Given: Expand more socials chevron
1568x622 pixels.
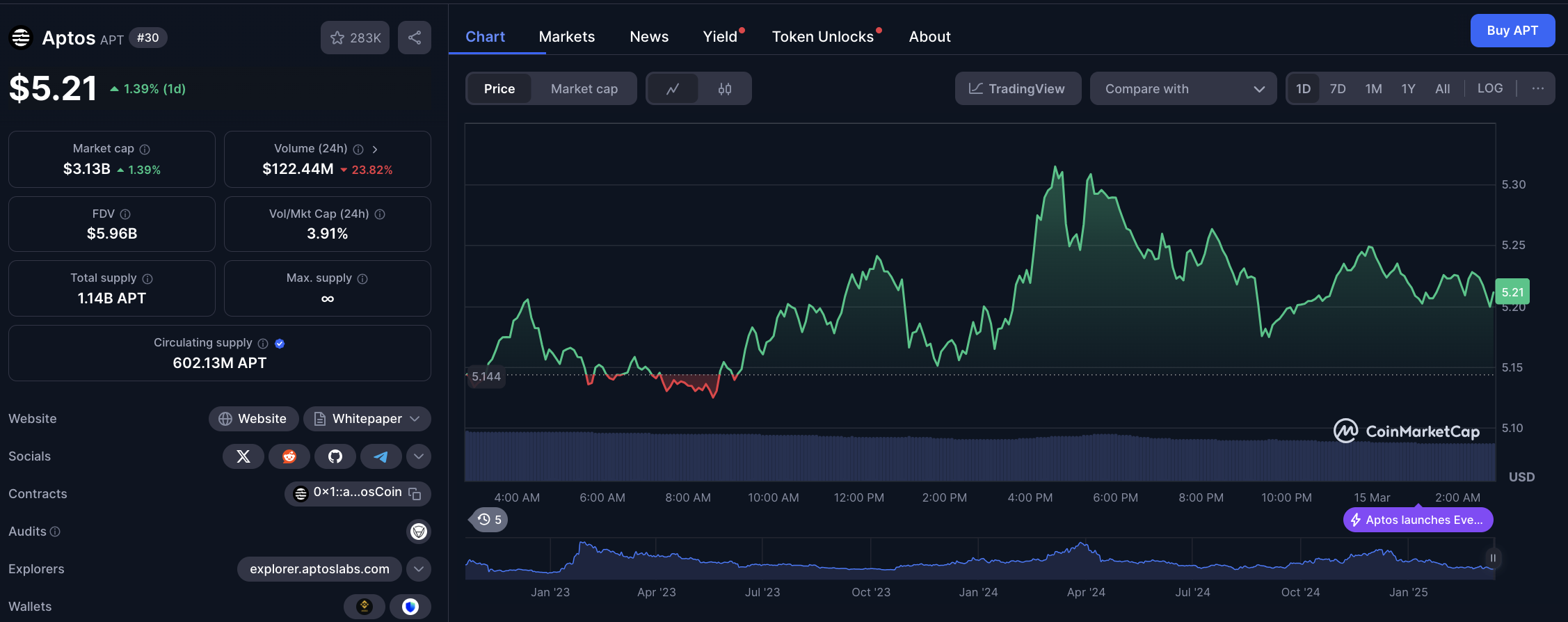Looking at the screenshot, I should pyautogui.click(x=419, y=456).
